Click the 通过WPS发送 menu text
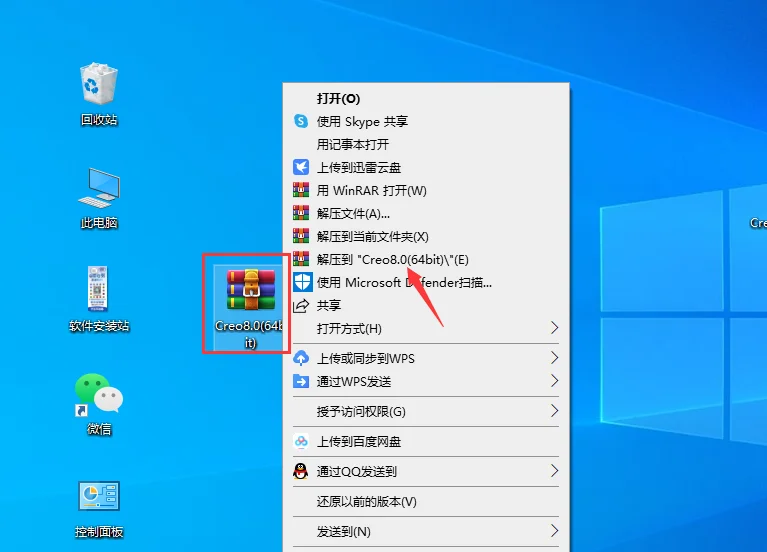Image resolution: width=767 pixels, height=552 pixels. pos(354,381)
